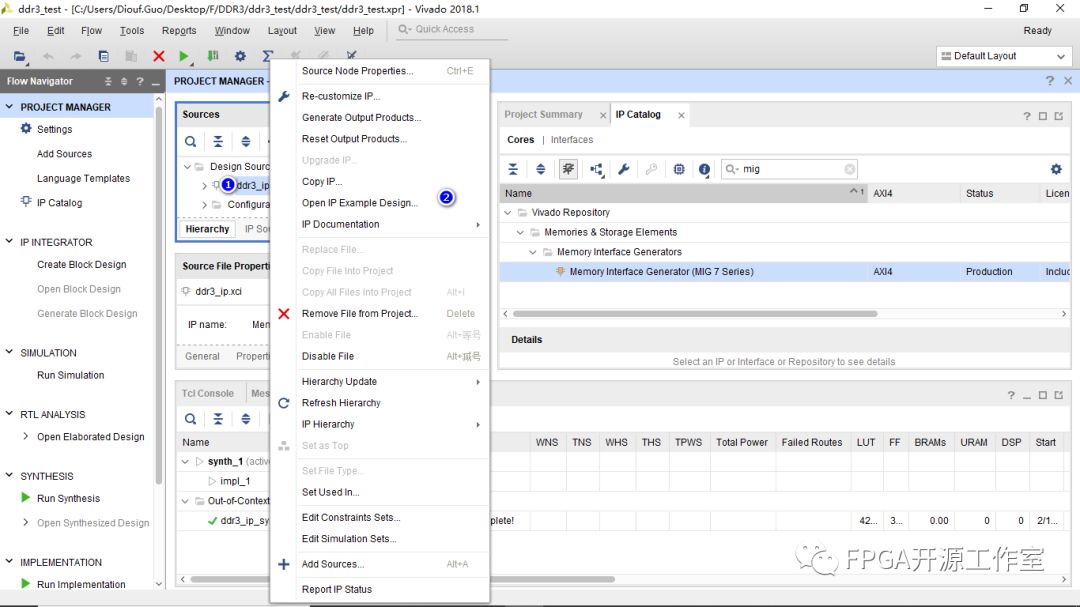Click the collapse all icon in IP Catalog toolbar
The height and width of the screenshot is (607, 1080).
coord(513,170)
